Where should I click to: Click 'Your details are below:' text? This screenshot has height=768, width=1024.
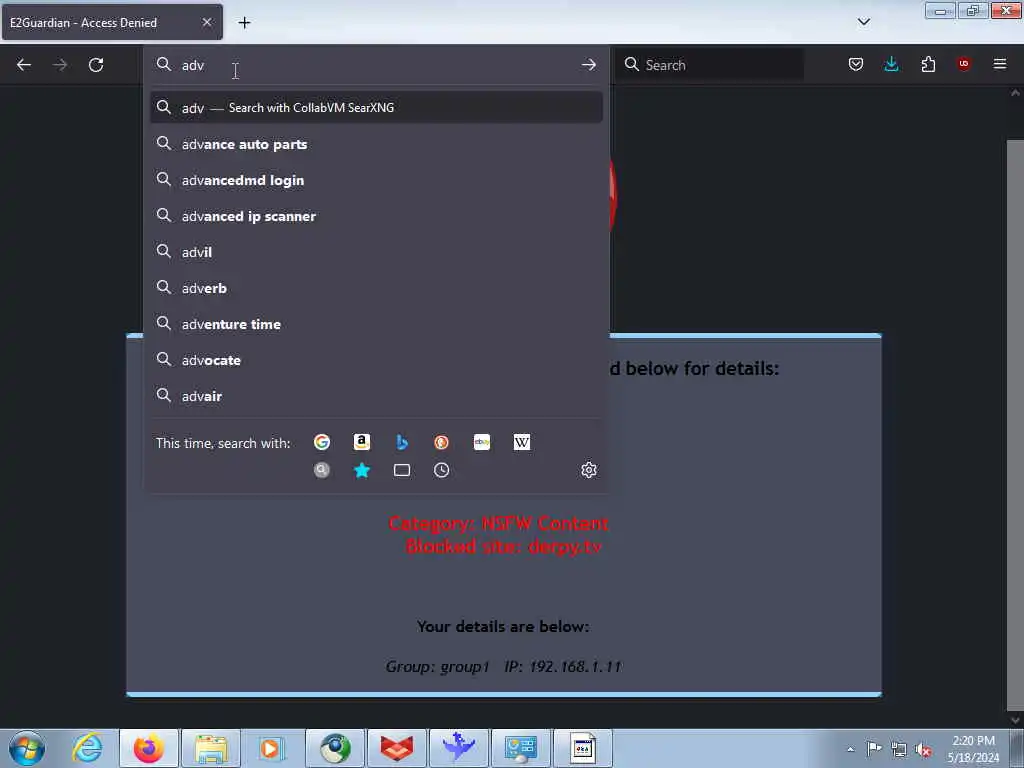(503, 626)
